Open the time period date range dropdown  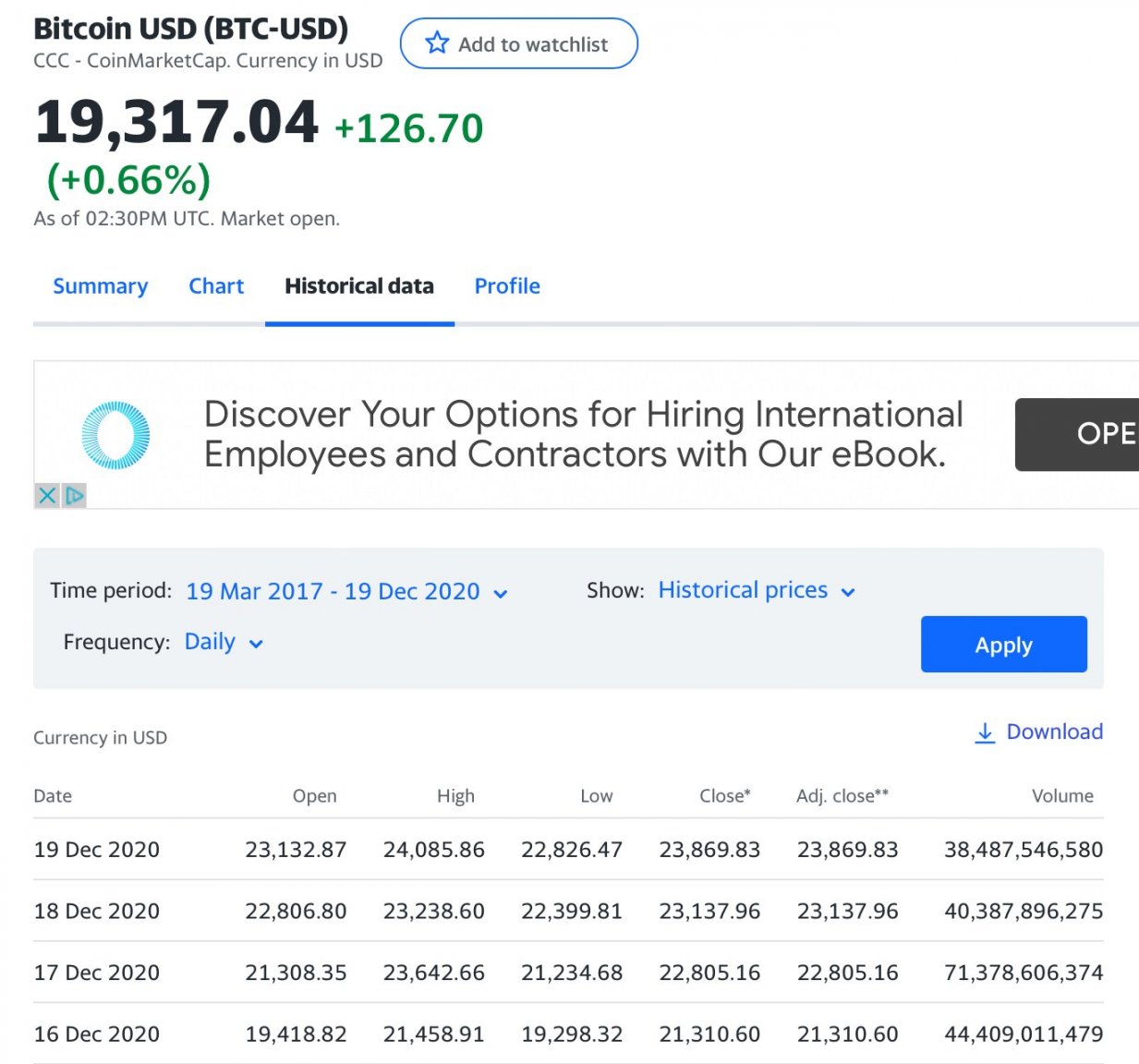click(346, 591)
